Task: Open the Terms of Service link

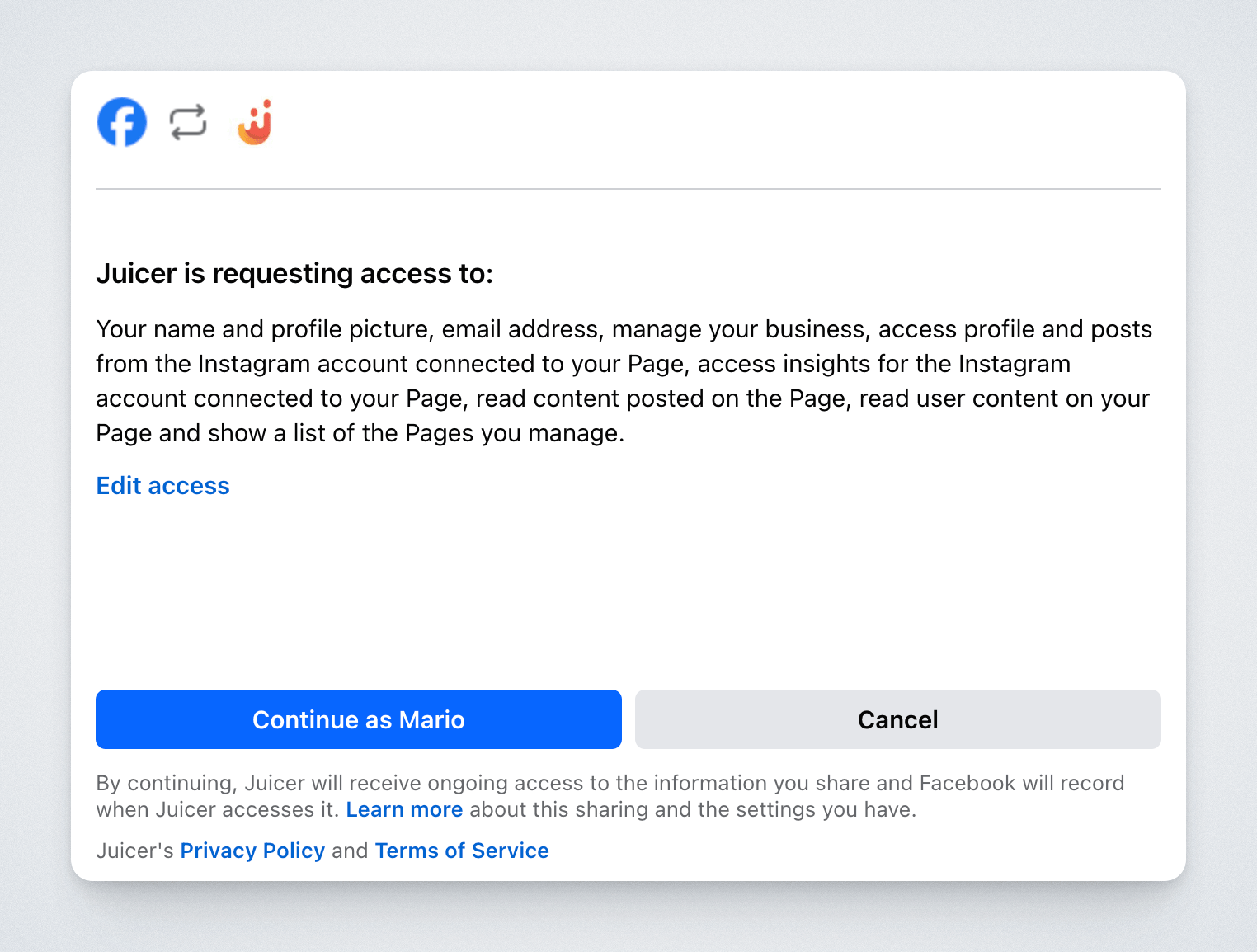Action: point(462,851)
